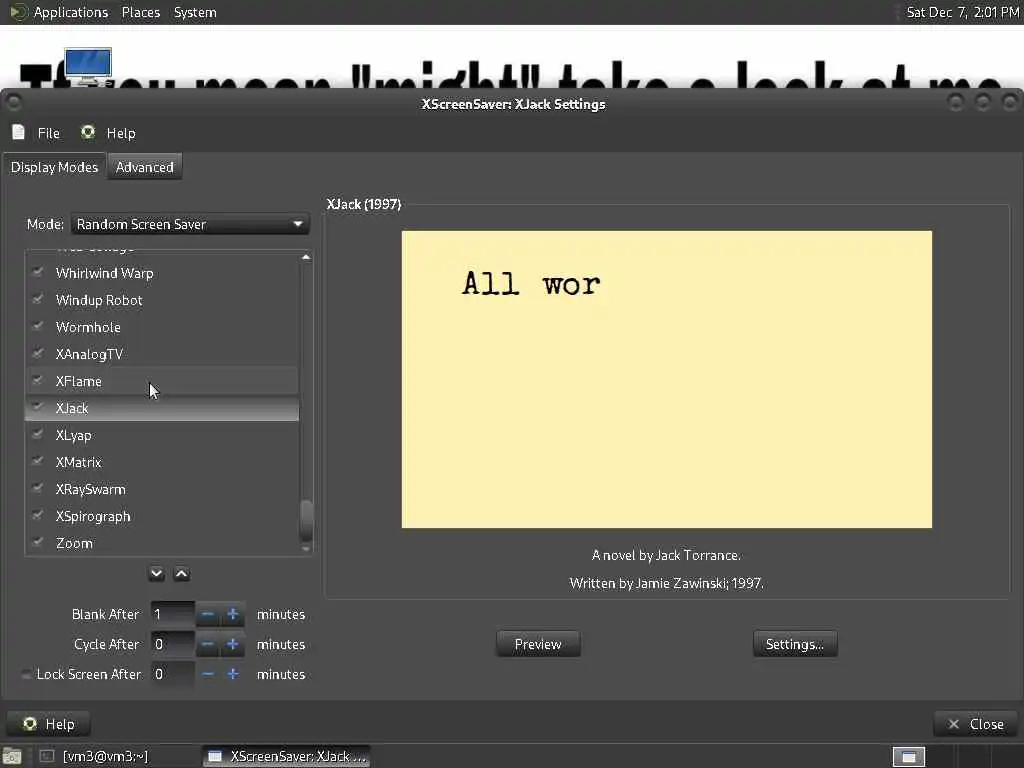Click the list scrollbar up arrow
Screen dimensions: 1024x768
pos(306,257)
